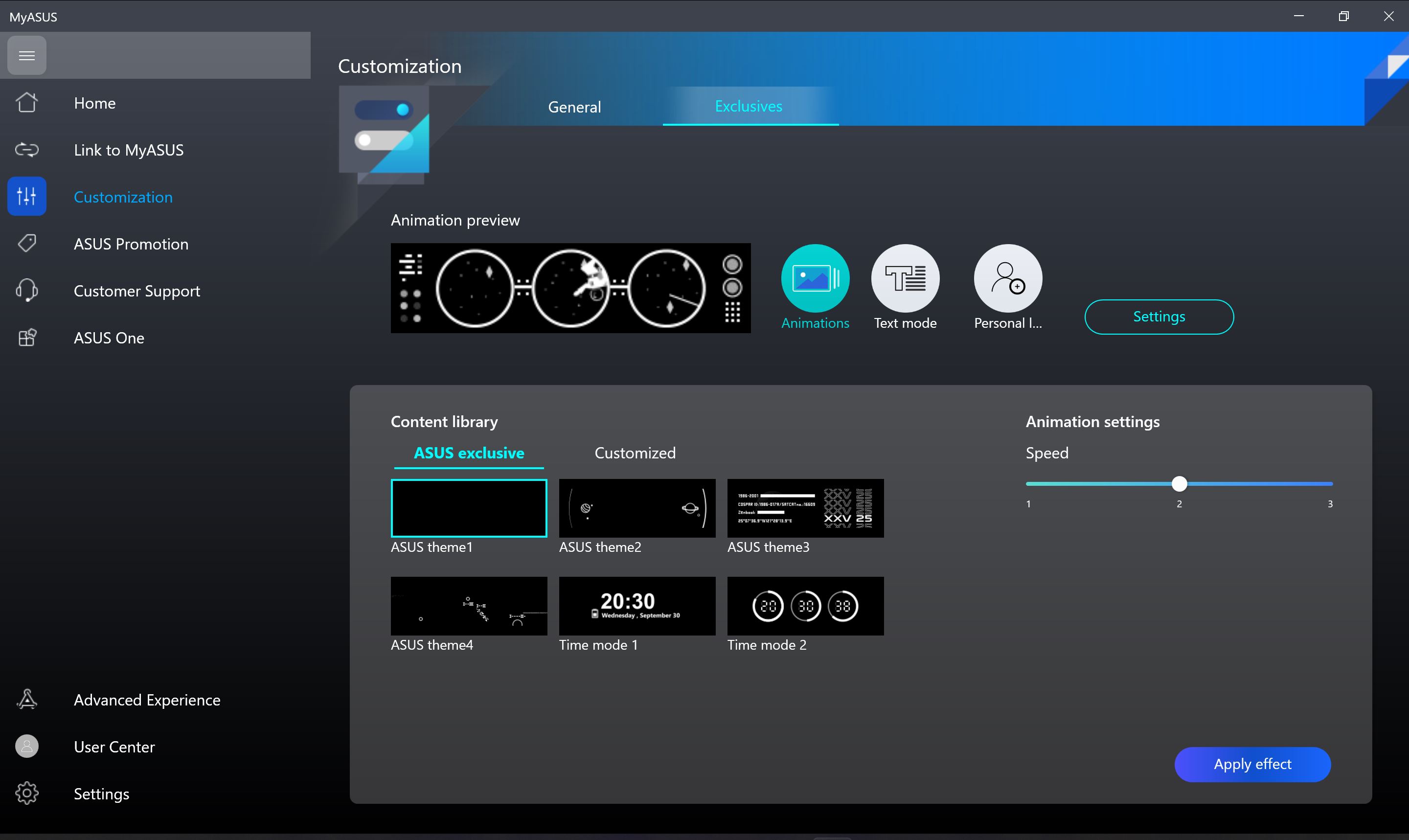1409x840 pixels.
Task: Collapse the hamburger navigation menu
Action: pyautogui.click(x=26, y=55)
